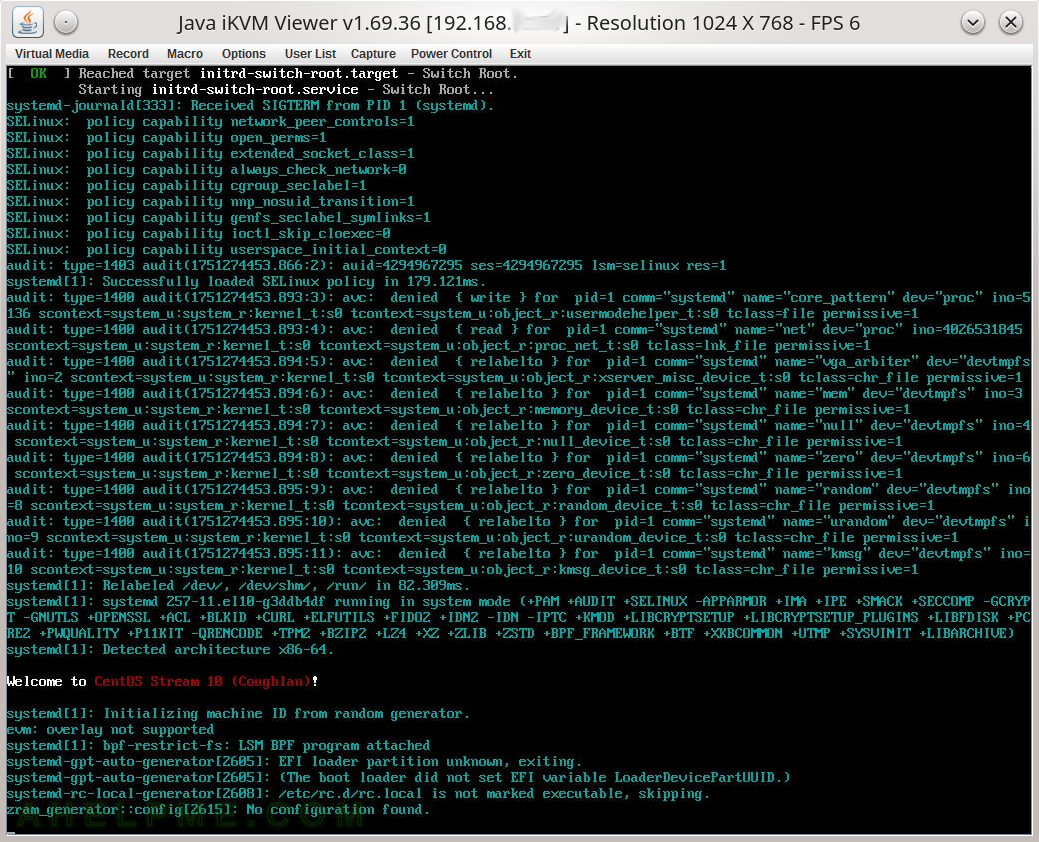Screen dimensions: 1039x842
Task: Click 'bpf-restrict-fs: LSM BPF program attached' text
Action: tap(266, 745)
